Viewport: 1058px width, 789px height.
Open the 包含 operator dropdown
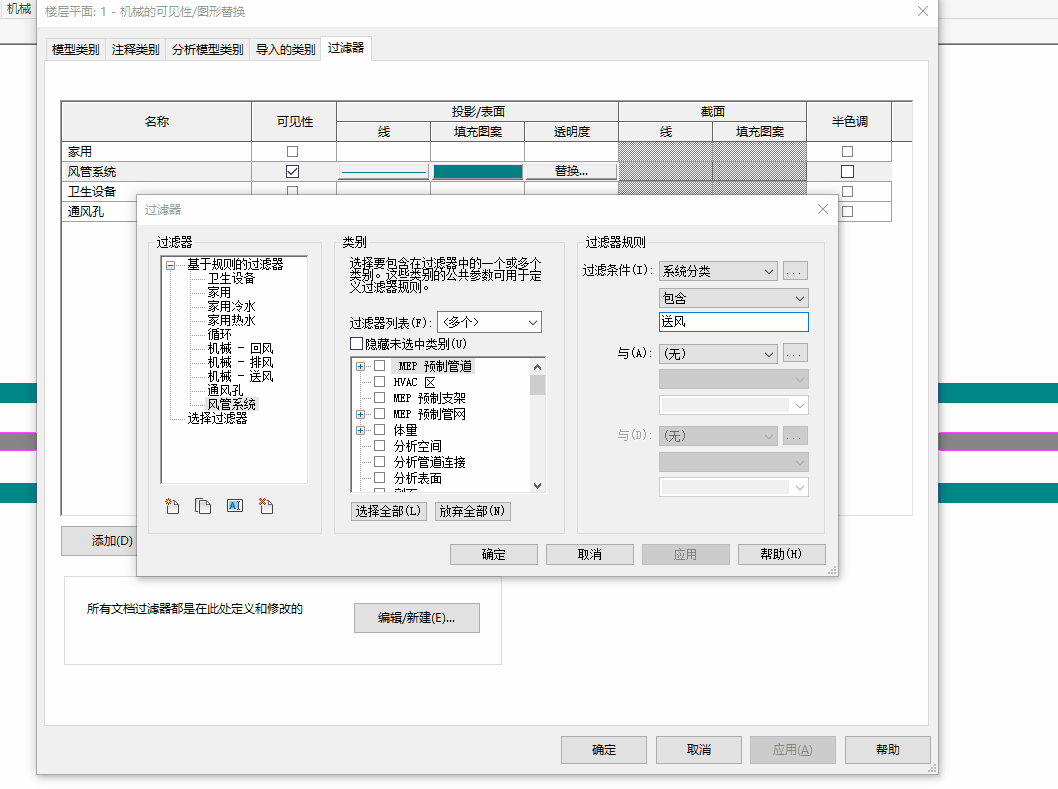(x=733, y=297)
